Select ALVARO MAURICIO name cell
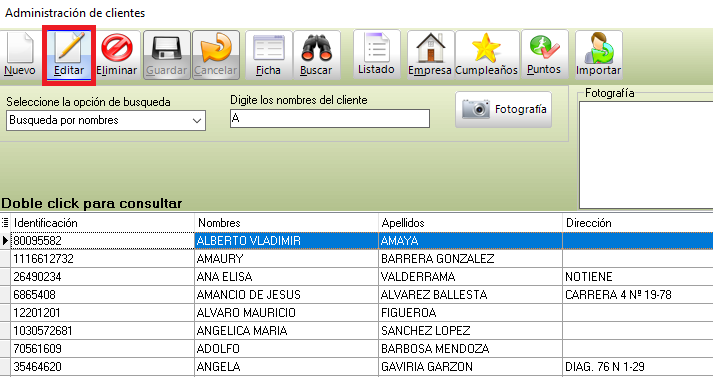This screenshot has height=377, width=713. pyautogui.click(x=286, y=313)
